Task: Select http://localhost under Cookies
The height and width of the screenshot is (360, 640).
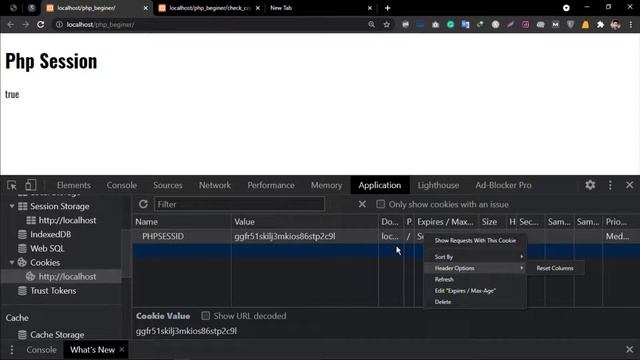Action: click(x=67, y=277)
